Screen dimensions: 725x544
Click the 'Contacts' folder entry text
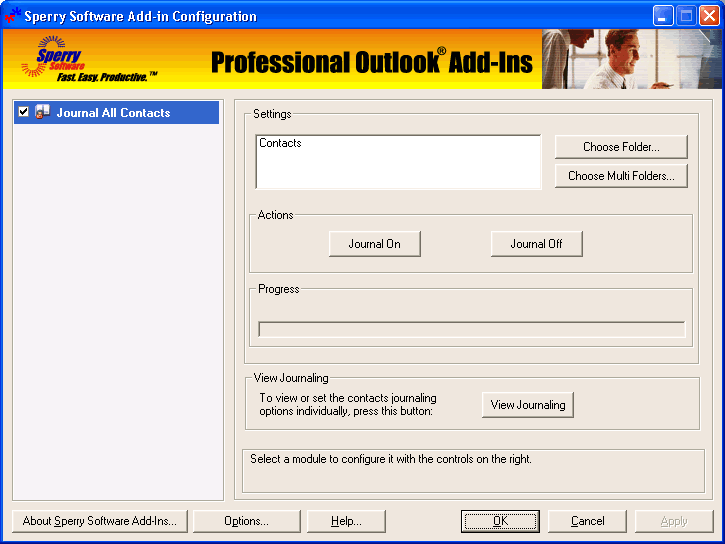280,143
